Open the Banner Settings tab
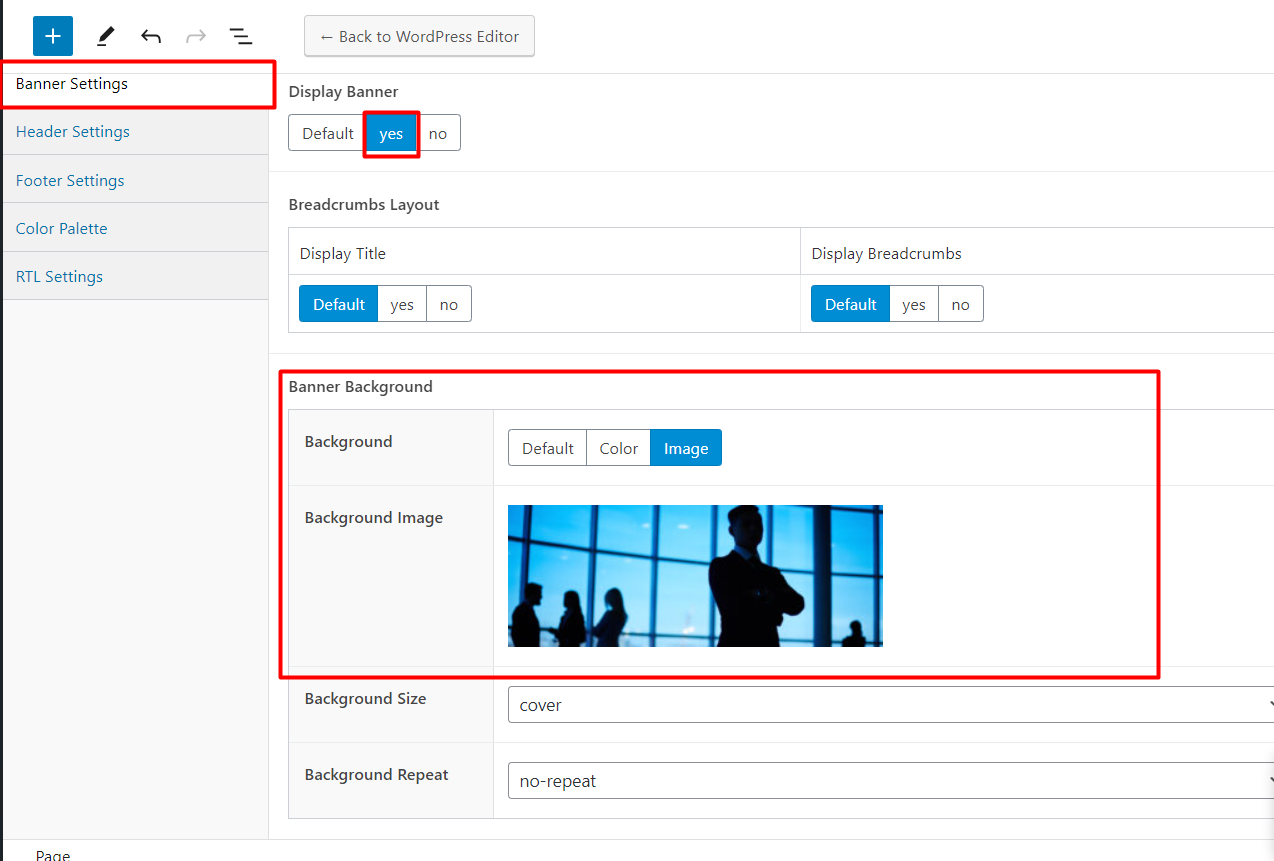 point(136,84)
